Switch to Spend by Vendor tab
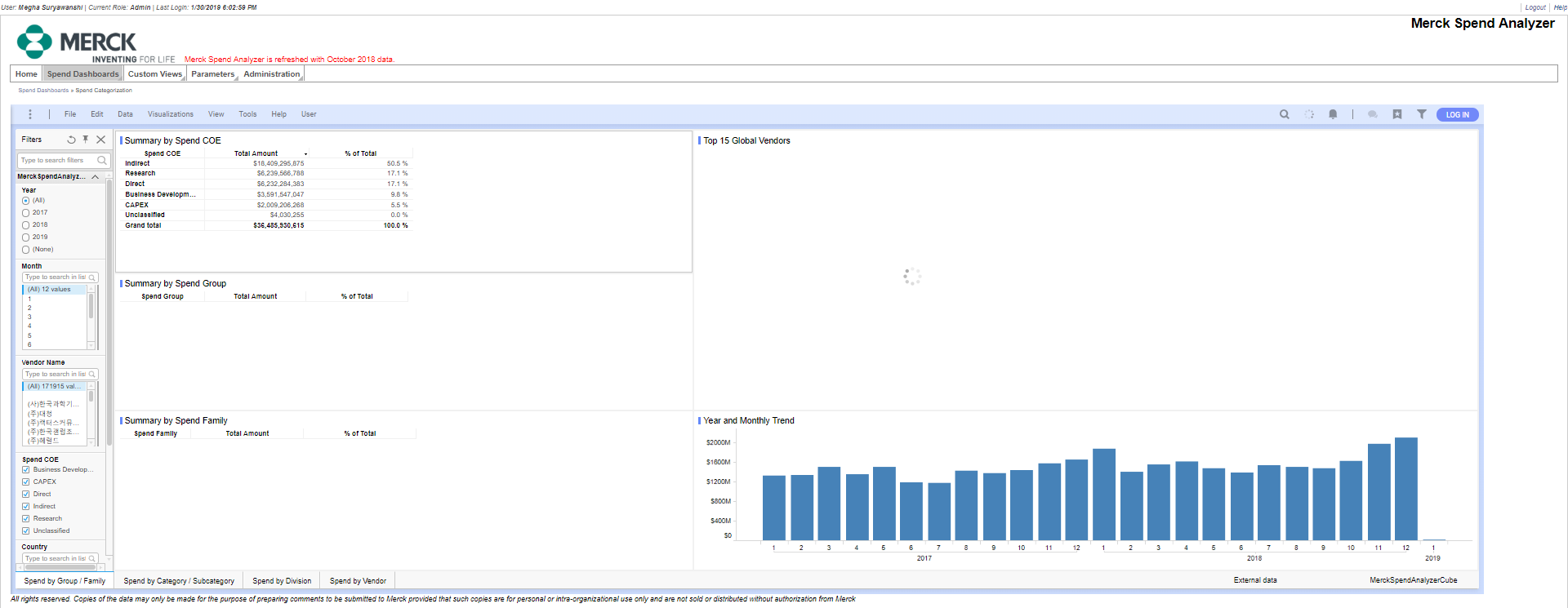The width and height of the screenshot is (1568, 608). pos(358,581)
